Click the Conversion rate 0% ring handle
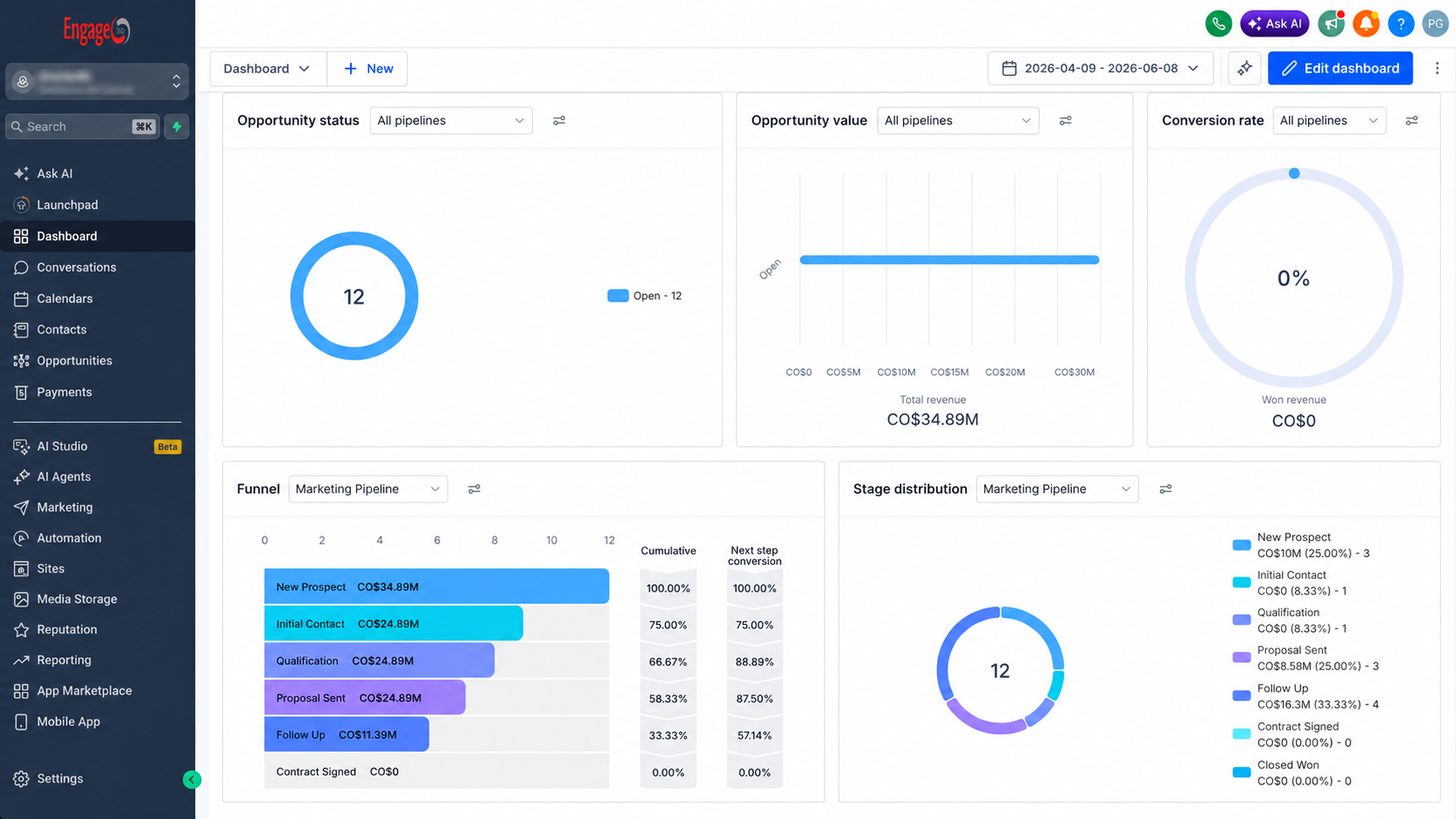 [1294, 173]
